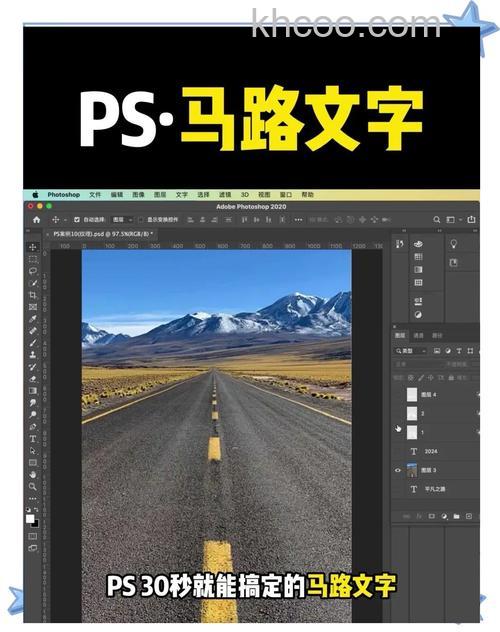Select the Zoom tool in toolbox
The image size is (500, 632).
[33, 486]
